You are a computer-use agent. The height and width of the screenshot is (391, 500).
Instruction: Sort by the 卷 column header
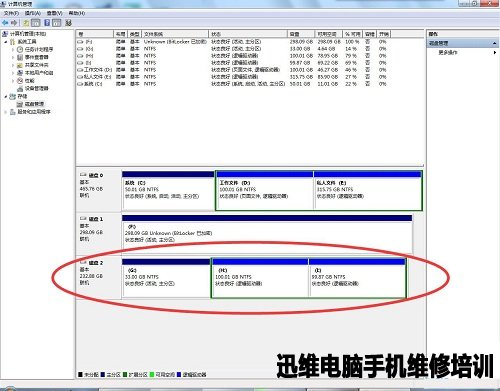(95, 34)
